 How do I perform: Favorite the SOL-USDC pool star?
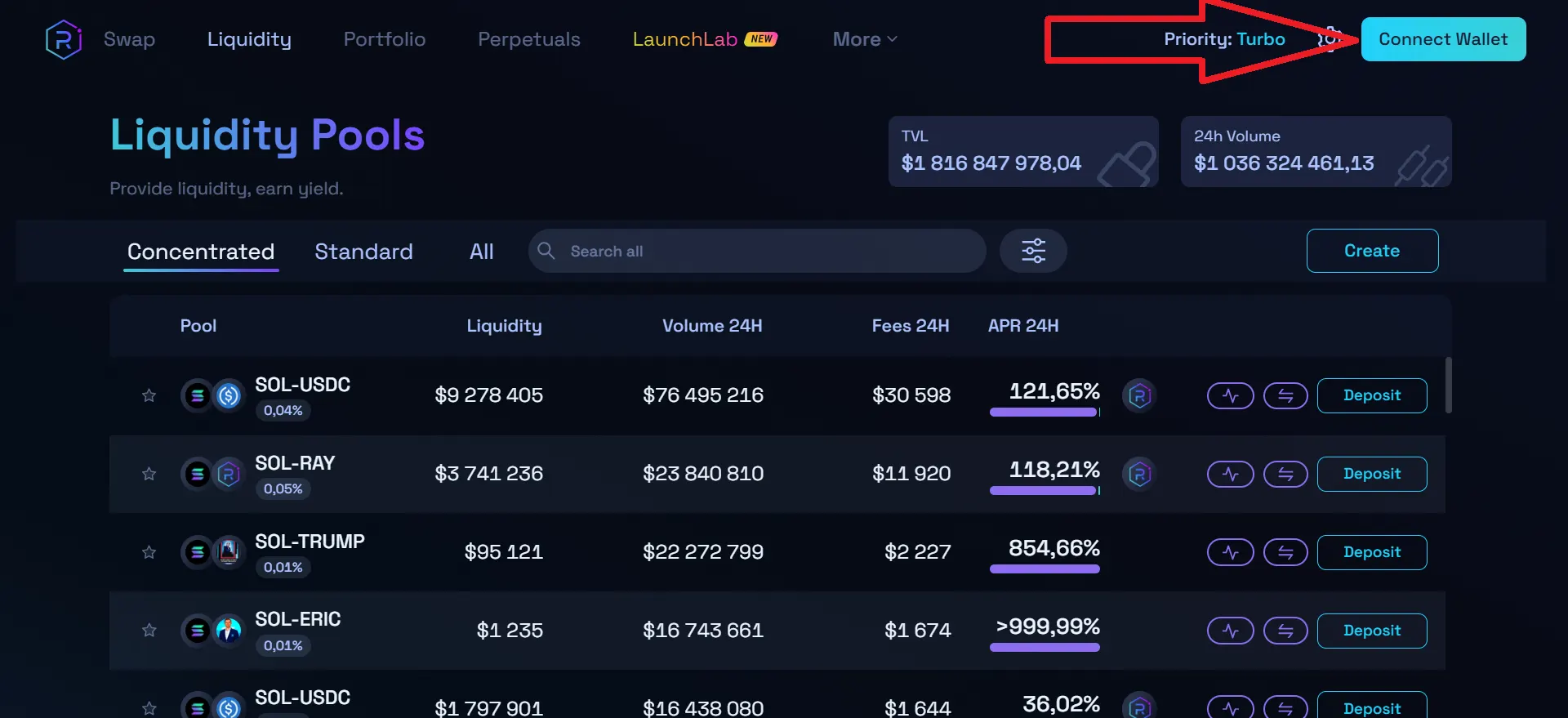149,396
